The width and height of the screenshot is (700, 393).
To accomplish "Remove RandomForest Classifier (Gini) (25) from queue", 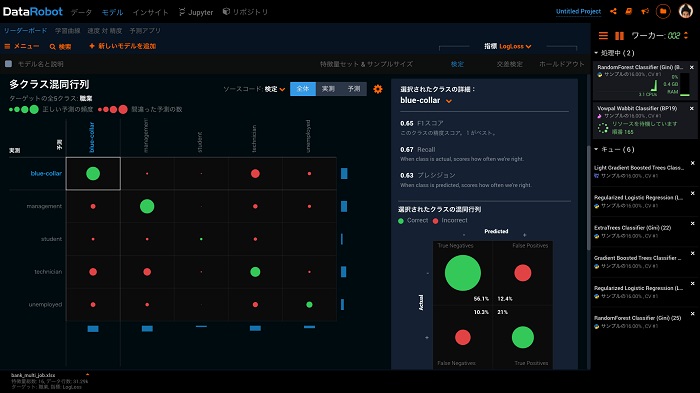I will coord(692,314).
